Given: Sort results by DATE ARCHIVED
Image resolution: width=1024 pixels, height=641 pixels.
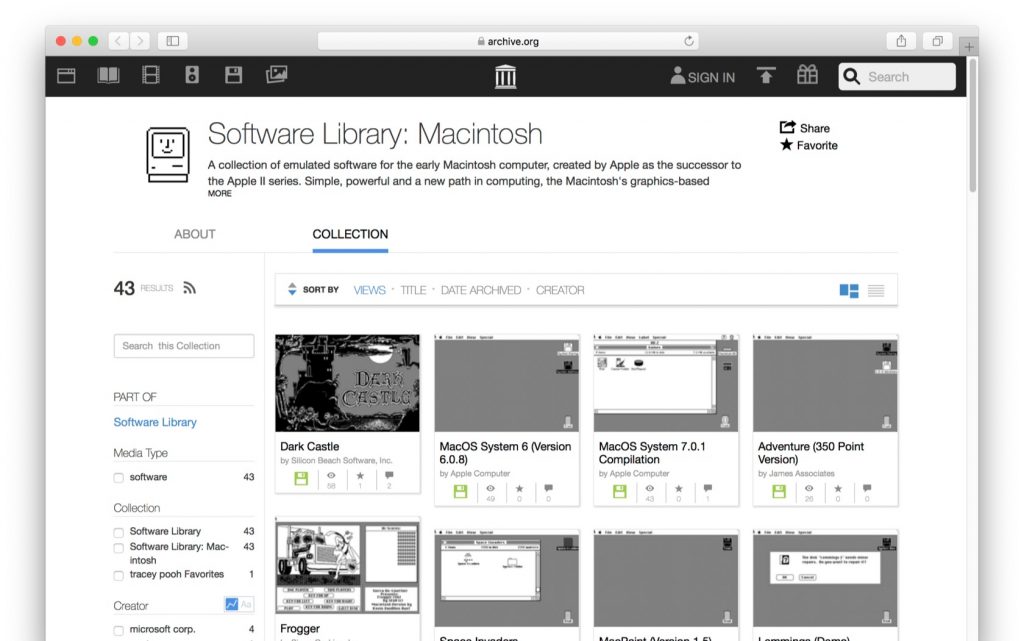Looking at the screenshot, I should tap(481, 290).
